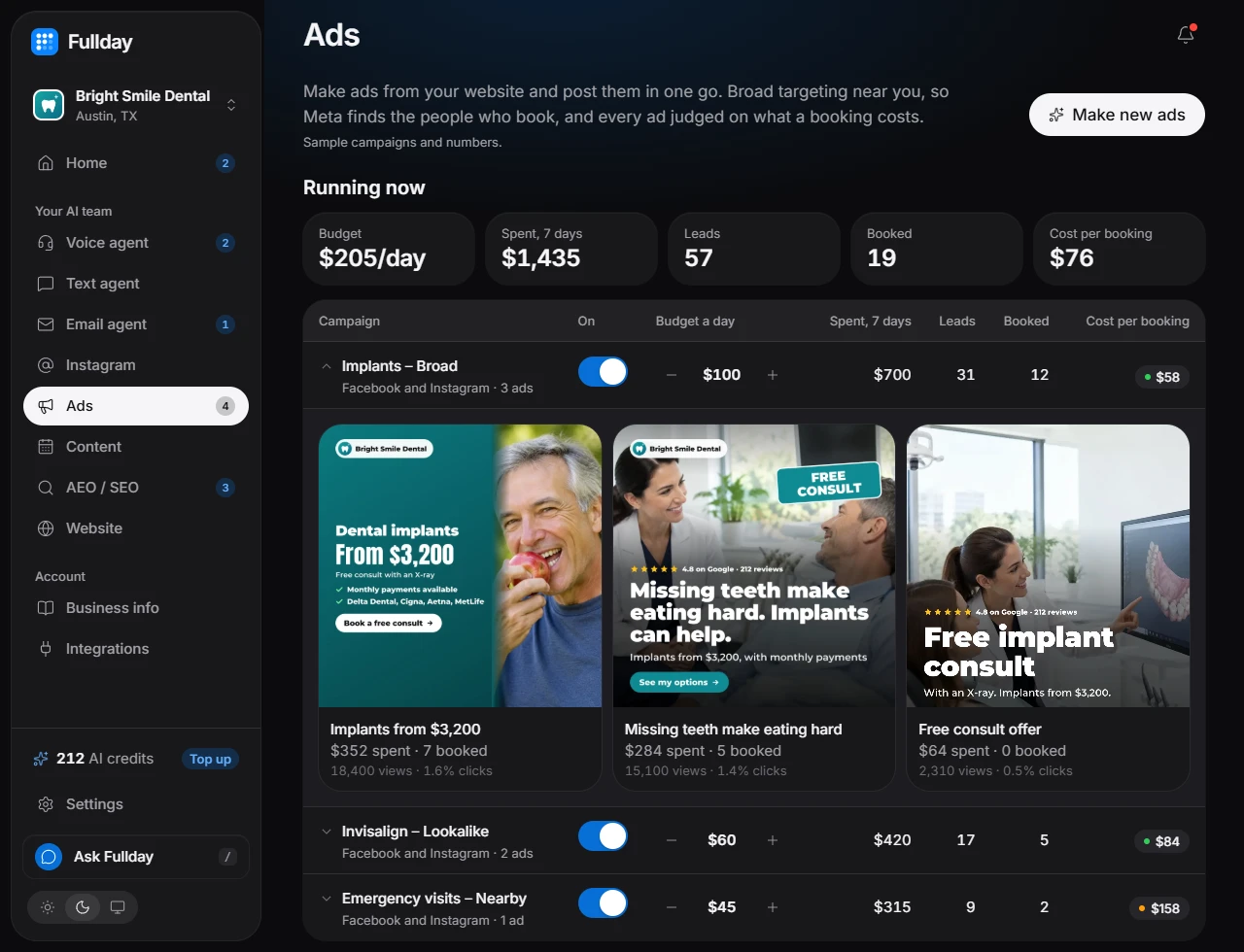Turn off the Emergency visits – Nearby campaign
The height and width of the screenshot is (952, 1244).
click(603, 903)
